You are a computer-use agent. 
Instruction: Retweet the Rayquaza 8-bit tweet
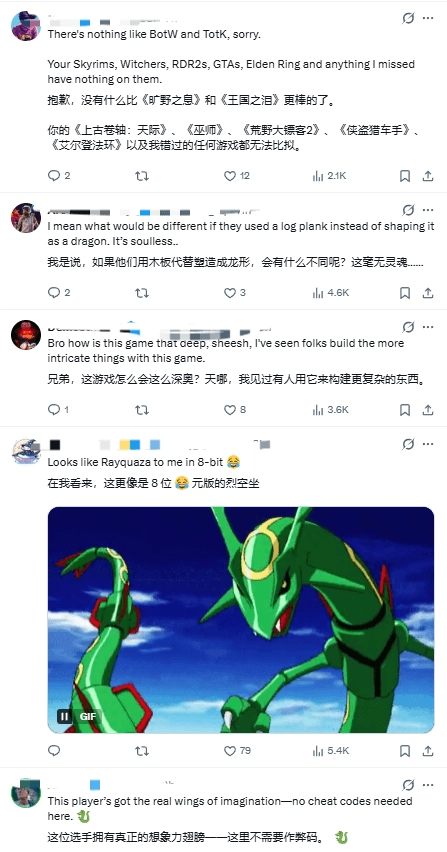(142, 751)
